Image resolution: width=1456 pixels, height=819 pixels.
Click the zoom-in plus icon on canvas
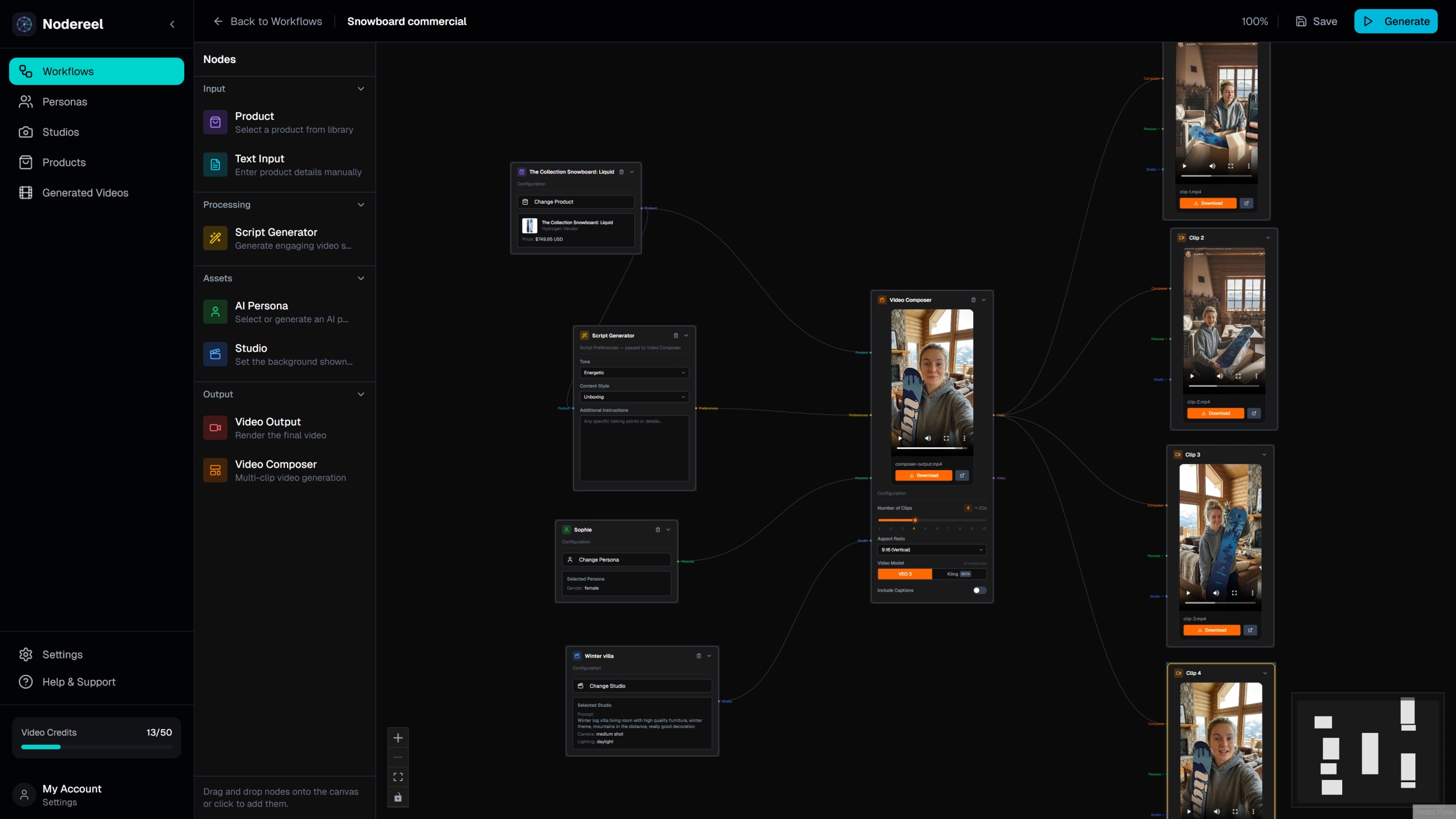click(x=398, y=738)
